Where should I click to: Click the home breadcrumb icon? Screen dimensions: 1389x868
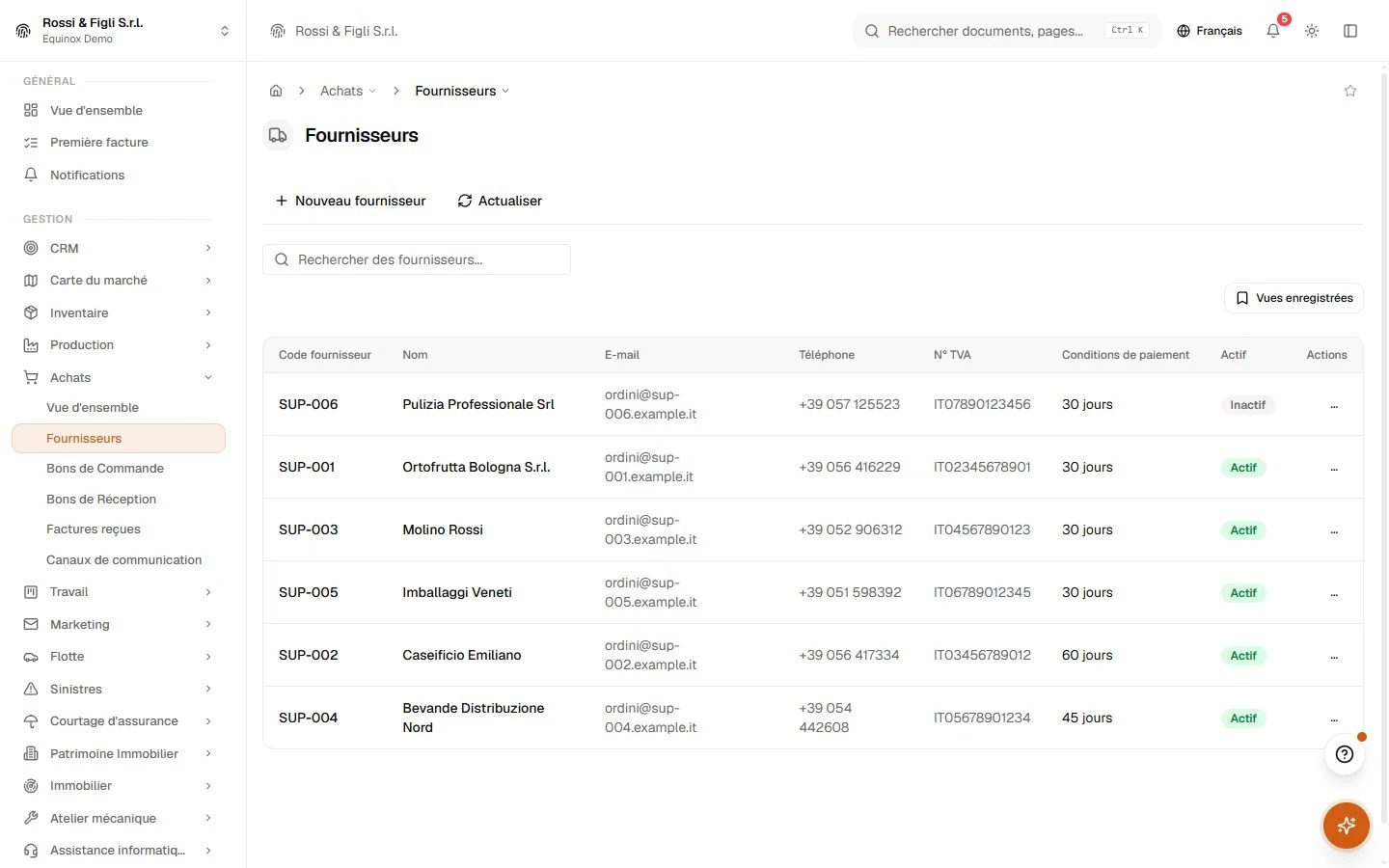276,91
